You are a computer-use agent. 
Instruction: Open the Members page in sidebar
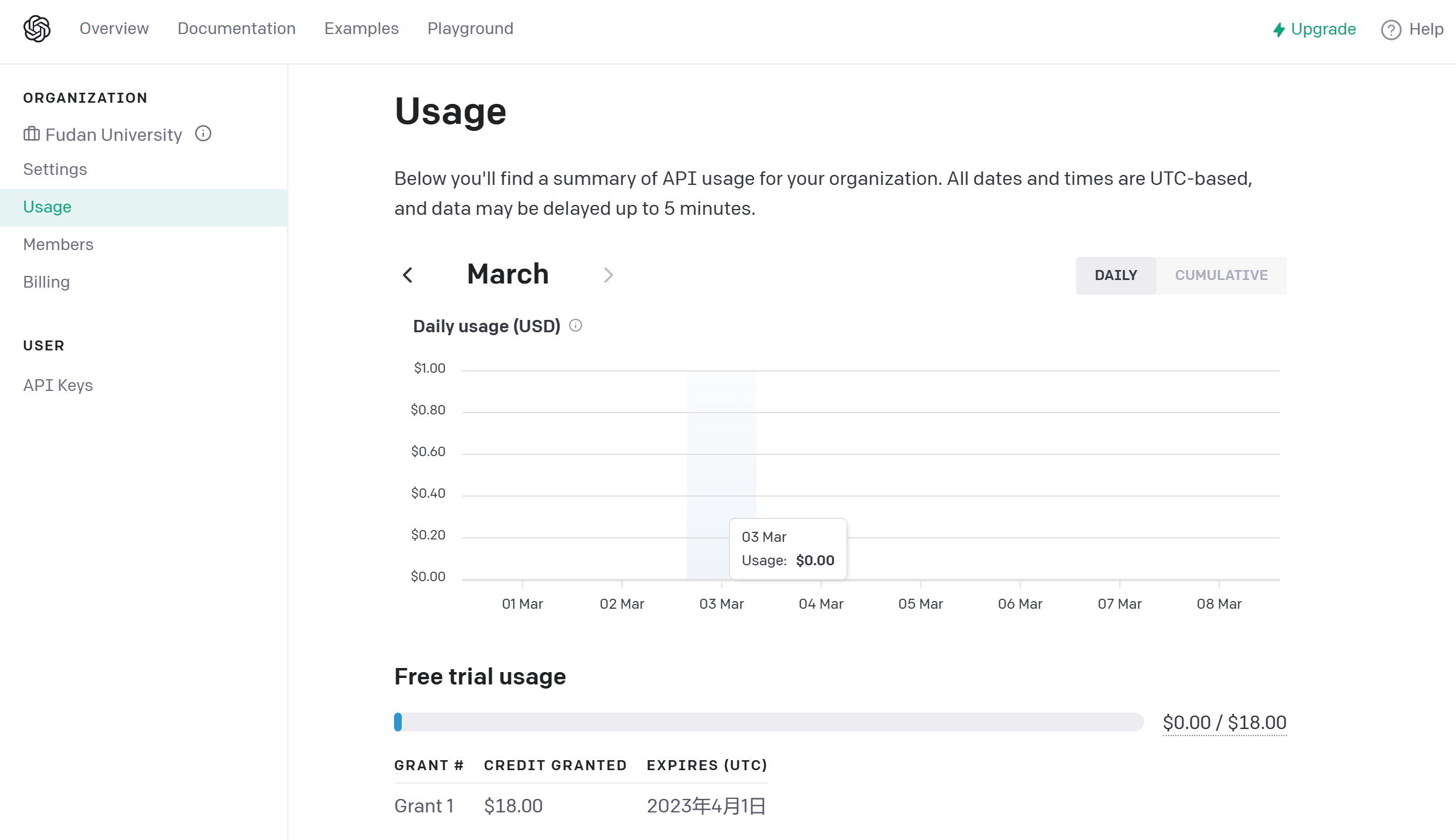58,245
